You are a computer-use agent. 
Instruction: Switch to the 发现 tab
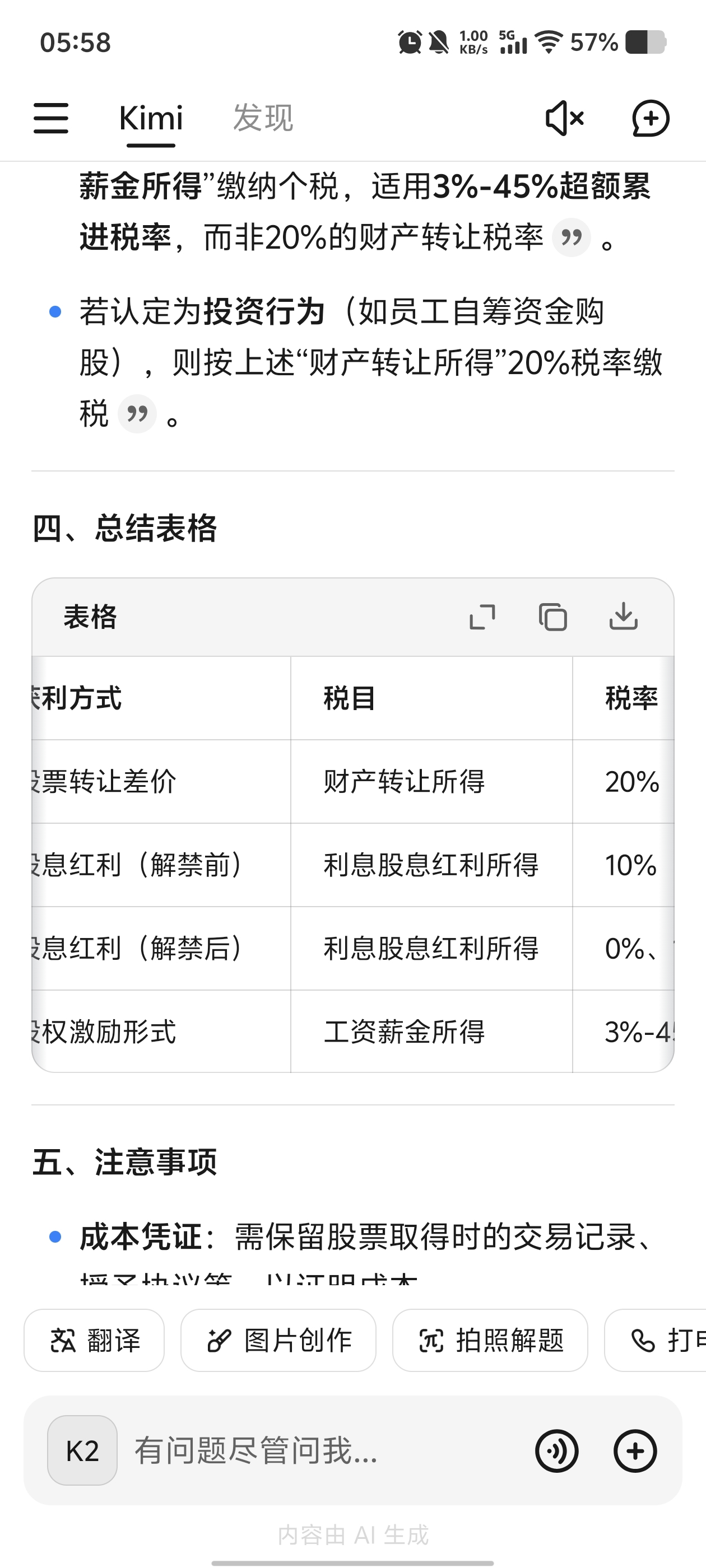tap(263, 118)
